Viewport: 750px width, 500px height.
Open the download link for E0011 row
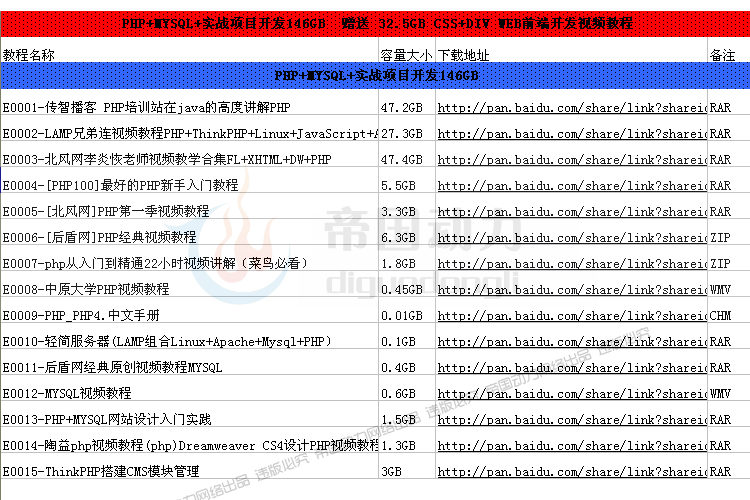pyautogui.click(x=572, y=367)
